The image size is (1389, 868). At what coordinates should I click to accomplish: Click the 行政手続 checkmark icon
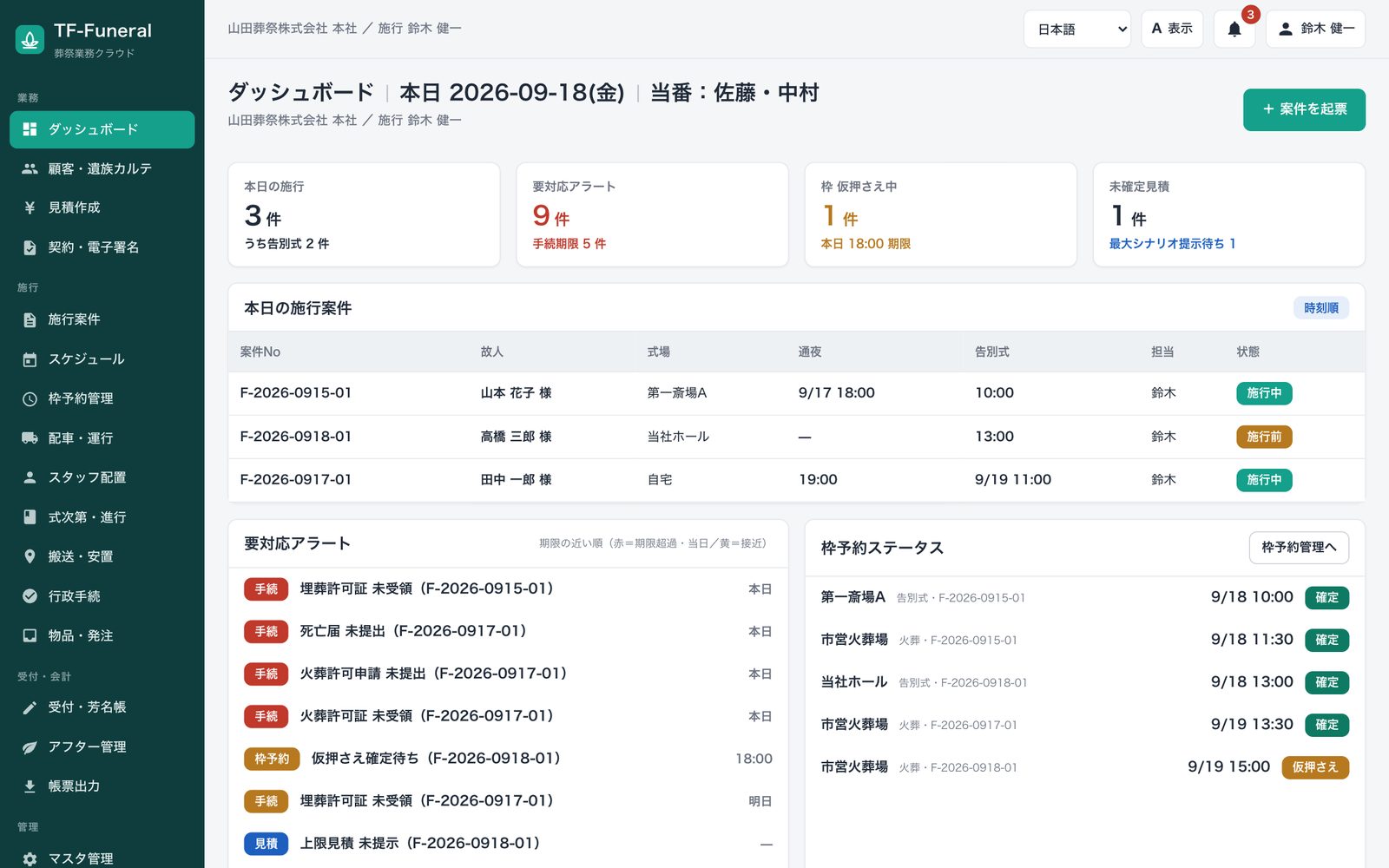coord(30,596)
